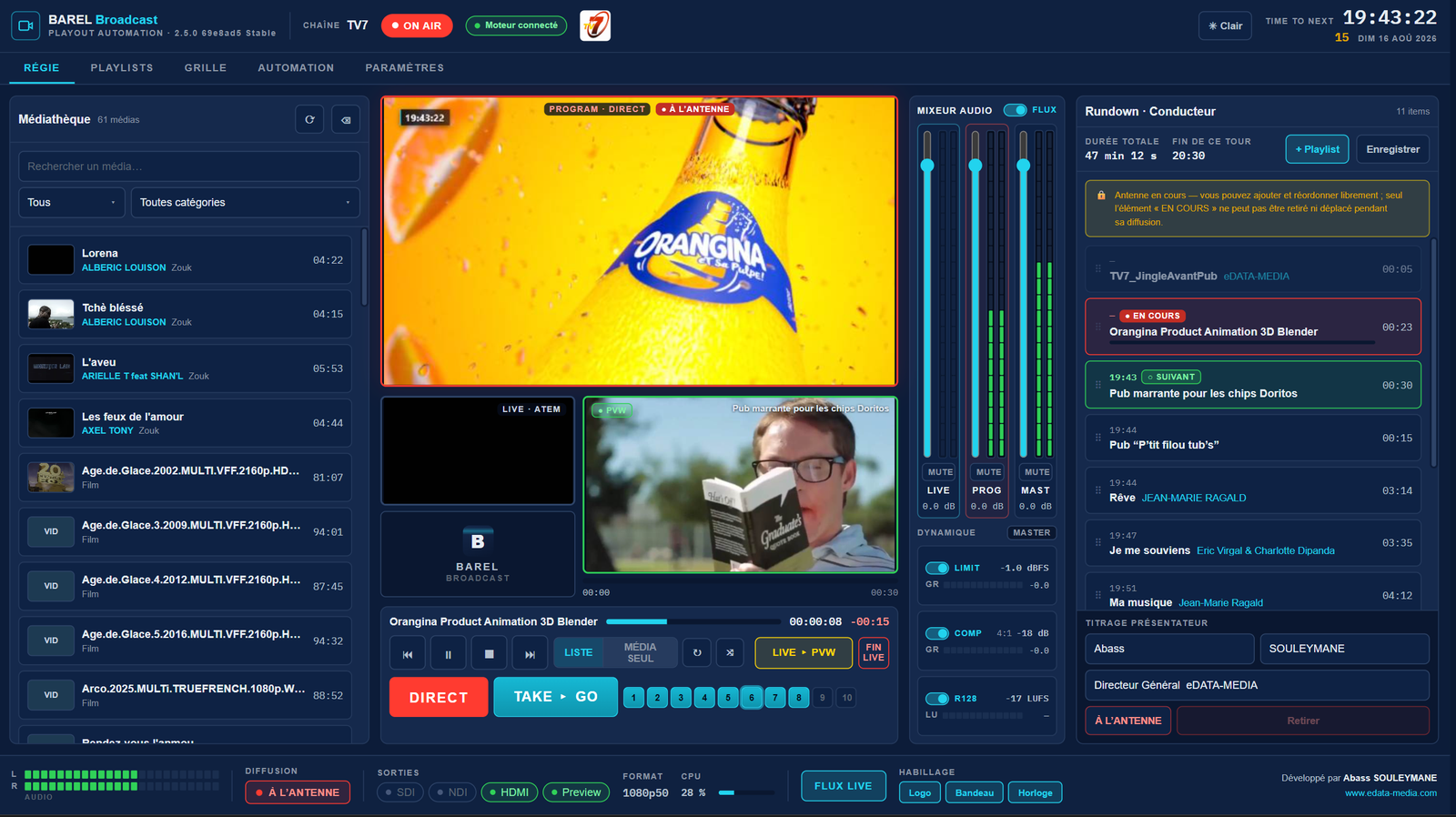The width and height of the screenshot is (1456, 817).
Task: Stop playback with the square button
Action: [489, 653]
